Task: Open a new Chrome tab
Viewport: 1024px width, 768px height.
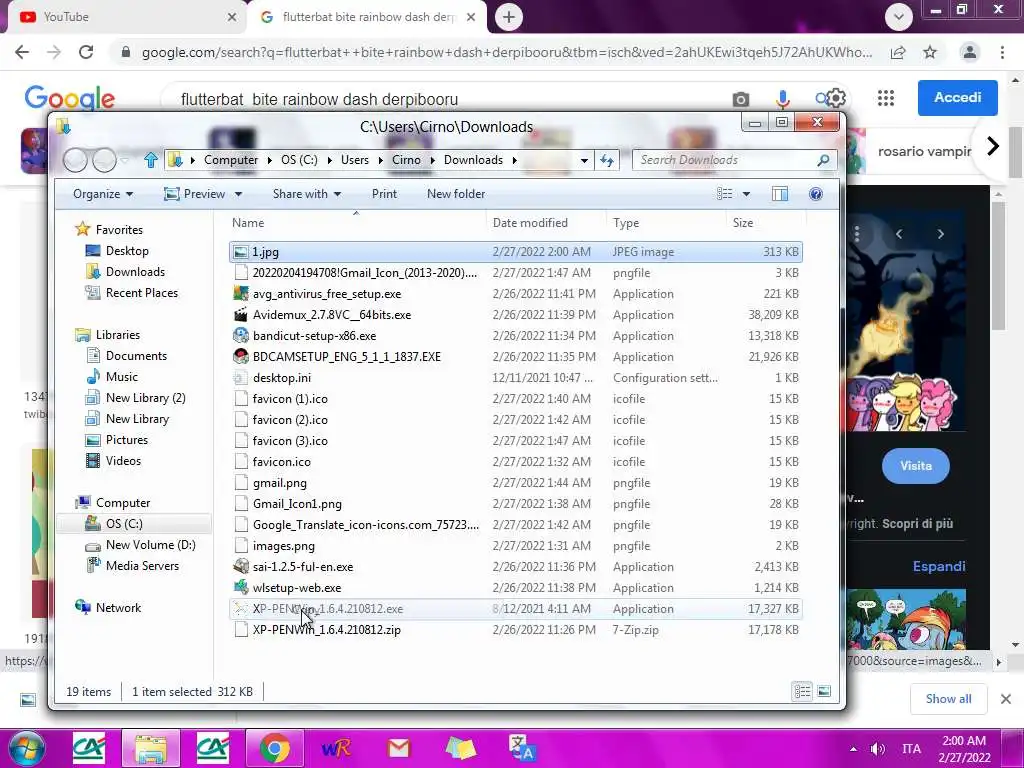Action: [x=509, y=17]
